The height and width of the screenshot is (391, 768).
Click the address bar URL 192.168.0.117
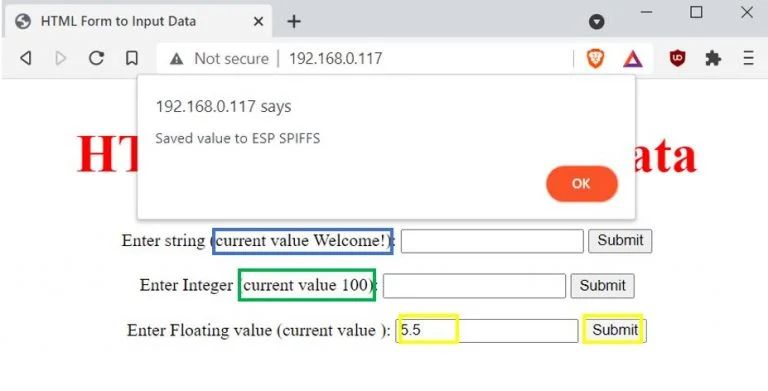[336, 59]
